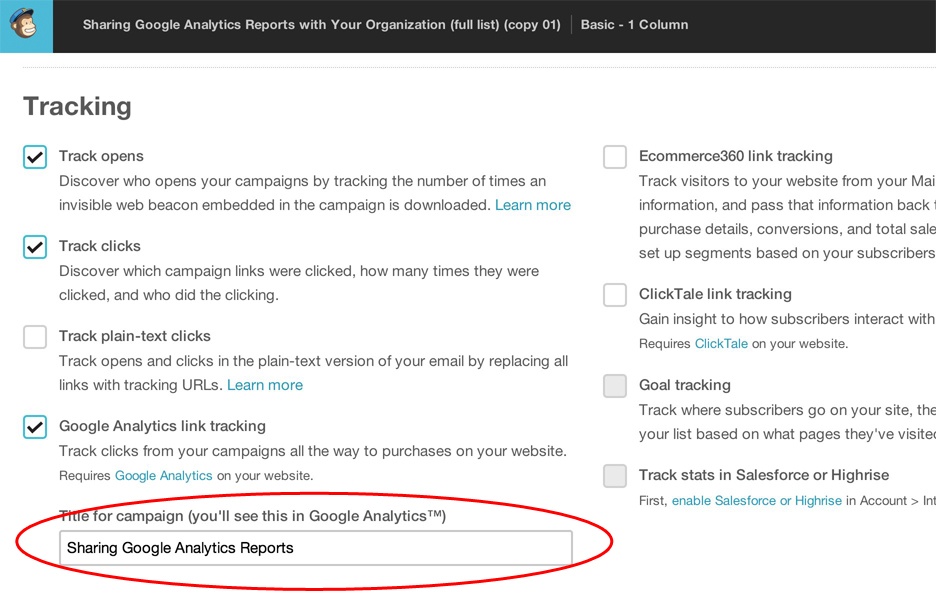Enable Ecommerce360 link tracking checkbox

(615, 157)
